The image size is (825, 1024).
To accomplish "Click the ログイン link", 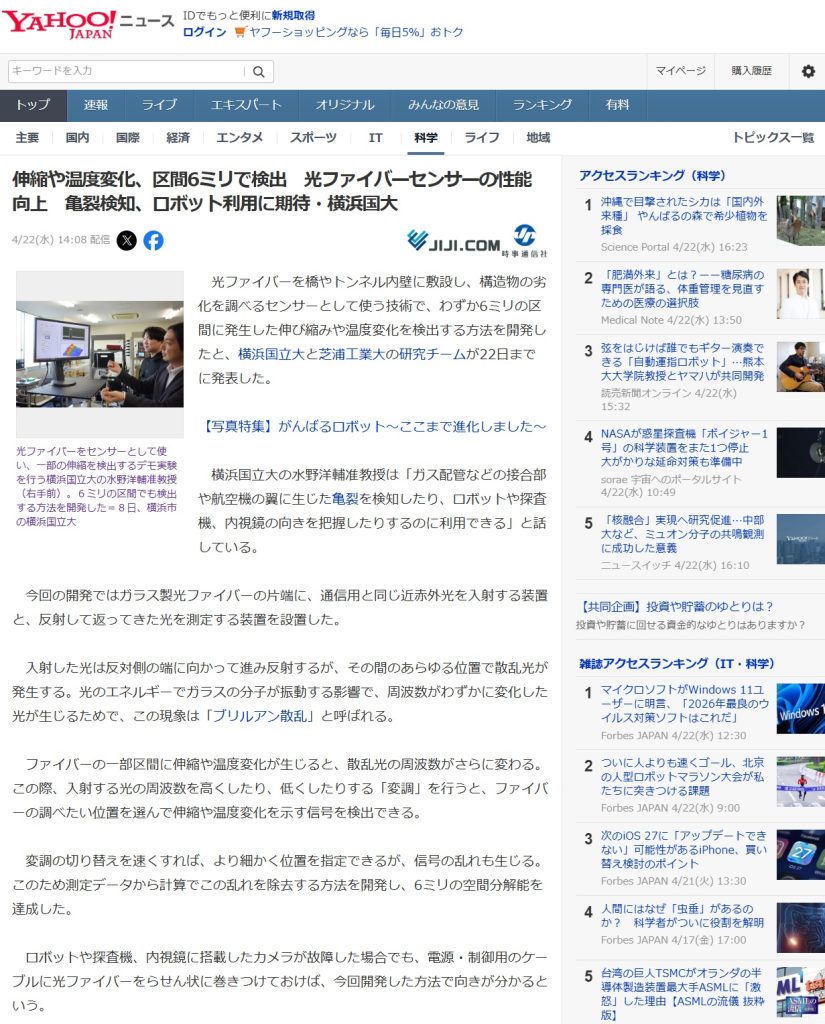I will [x=204, y=32].
